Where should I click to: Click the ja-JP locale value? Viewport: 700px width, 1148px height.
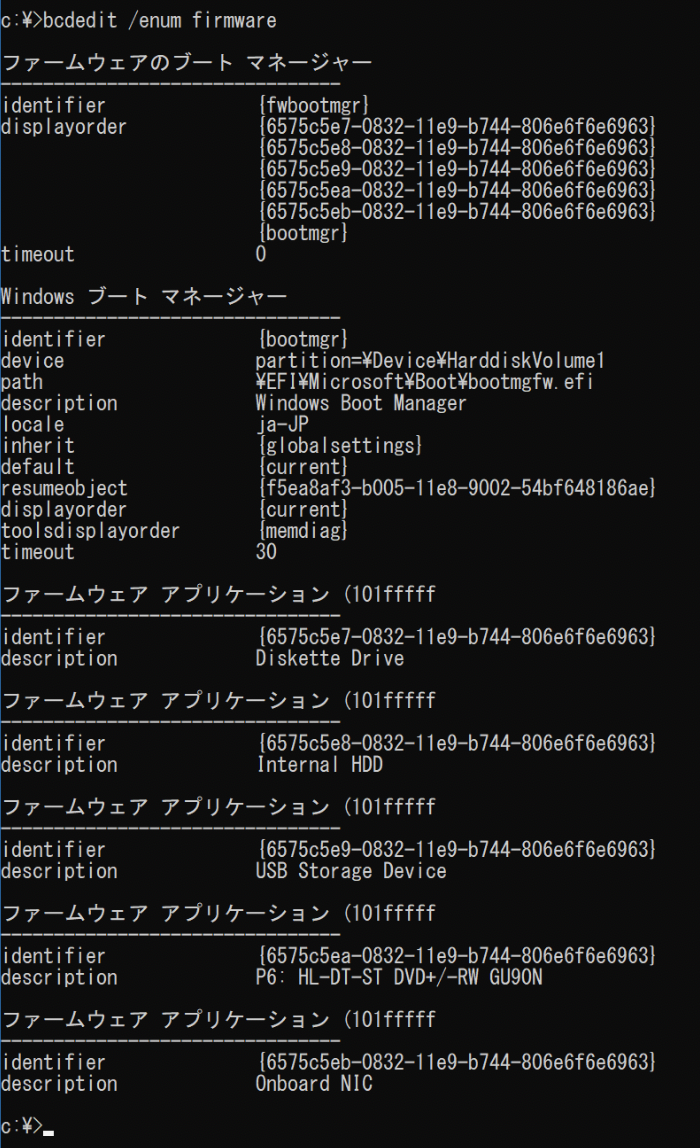click(282, 424)
